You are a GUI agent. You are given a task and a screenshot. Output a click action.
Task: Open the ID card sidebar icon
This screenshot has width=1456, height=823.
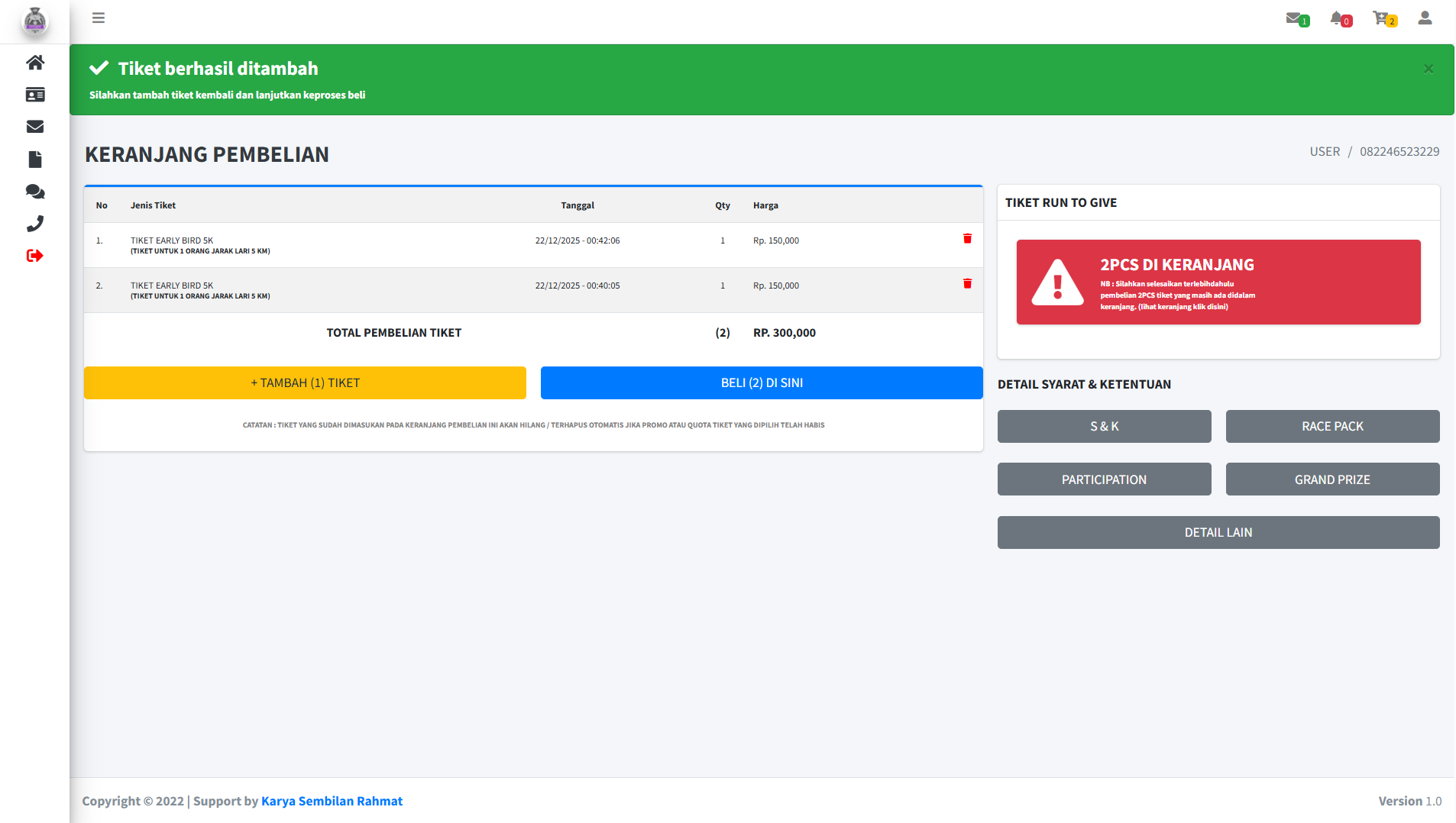(35, 95)
